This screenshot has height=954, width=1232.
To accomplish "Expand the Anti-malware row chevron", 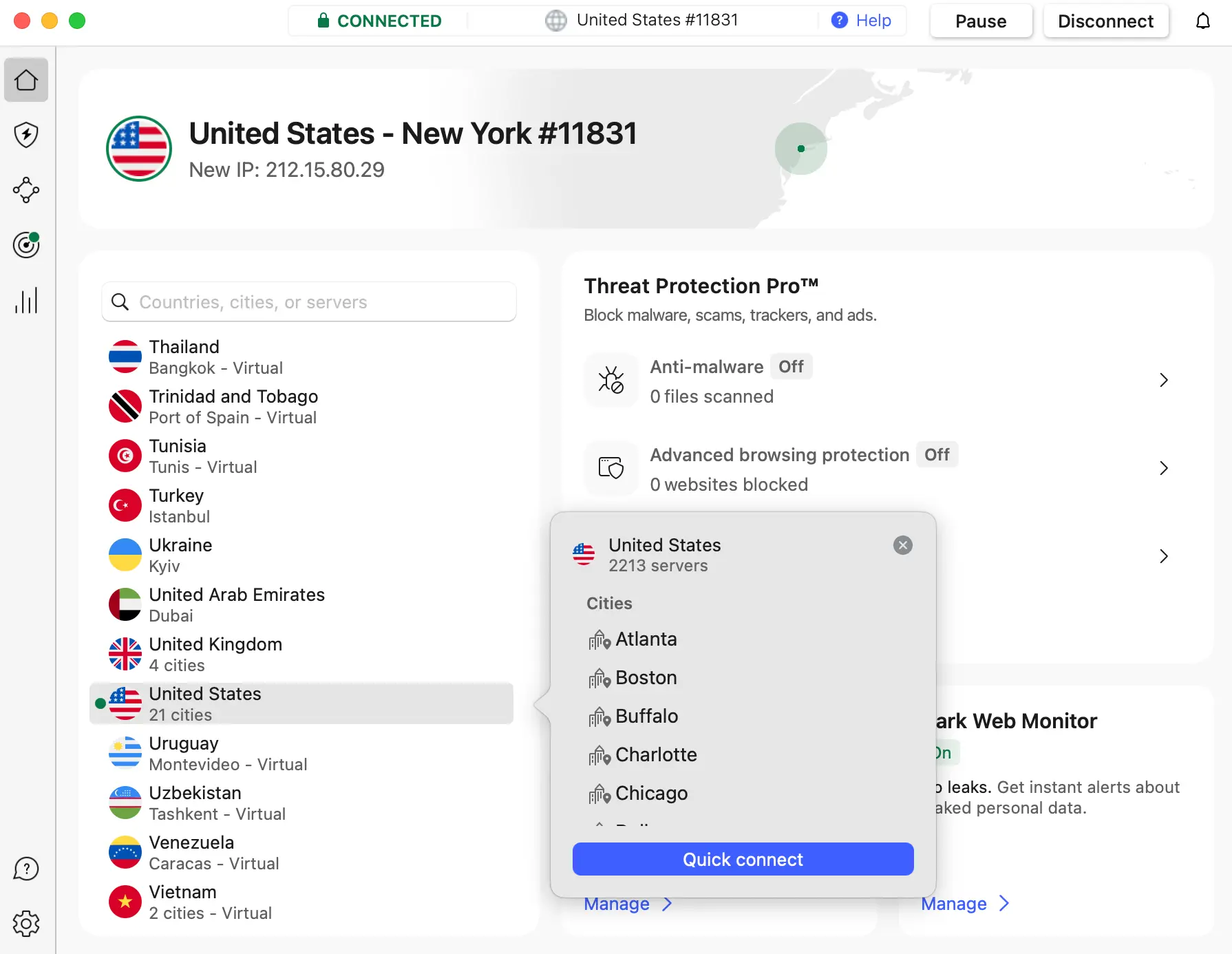I will coord(1163,380).
